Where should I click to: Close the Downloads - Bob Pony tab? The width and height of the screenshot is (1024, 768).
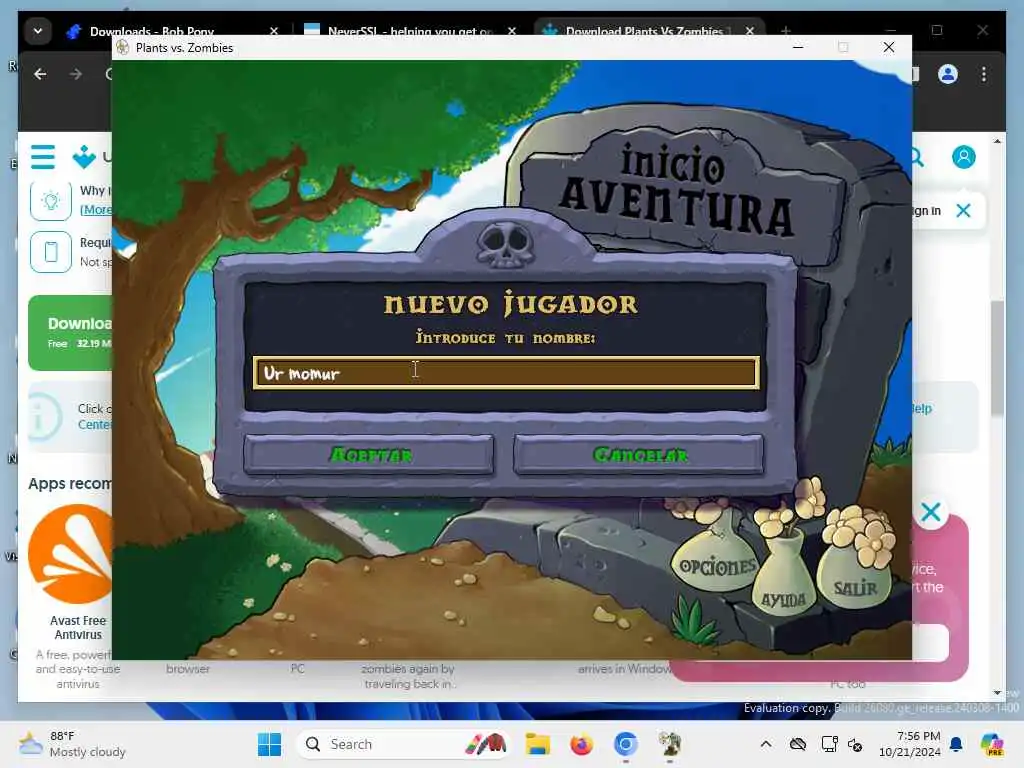(x=274, y=31)
